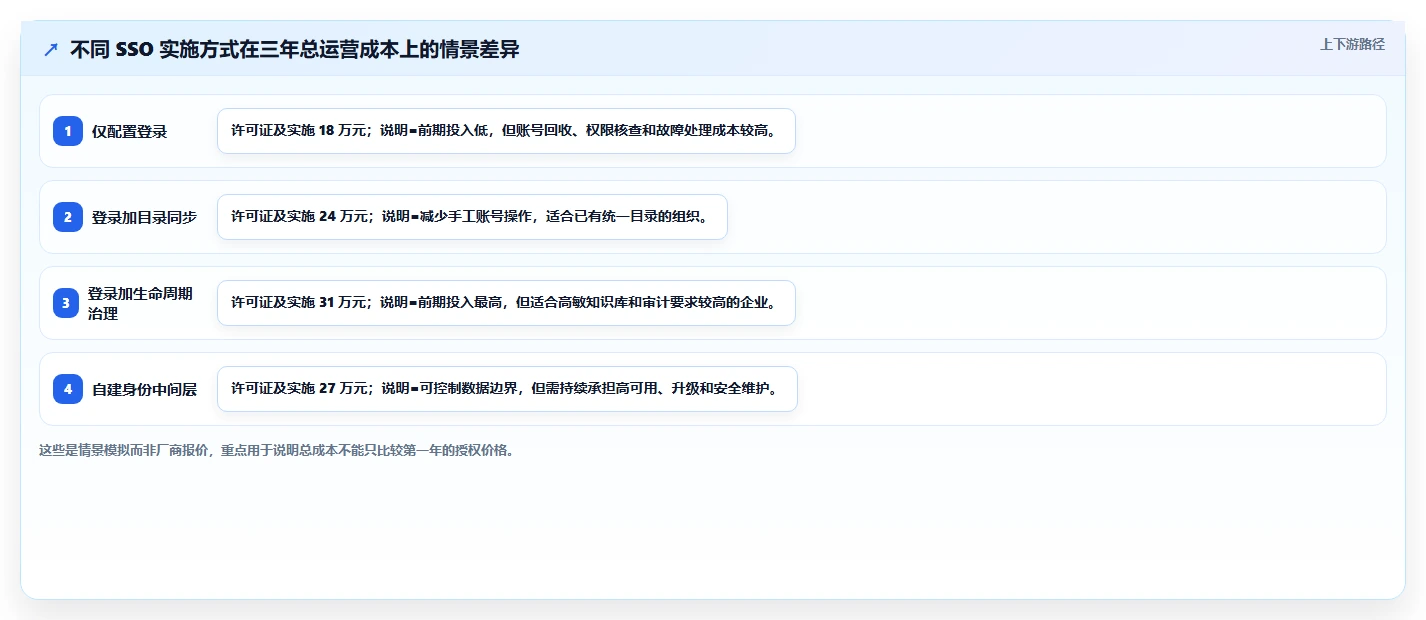Click the number 3 step badge
The height and width of the screenshot is (620, 1426).
click(66, 303)
